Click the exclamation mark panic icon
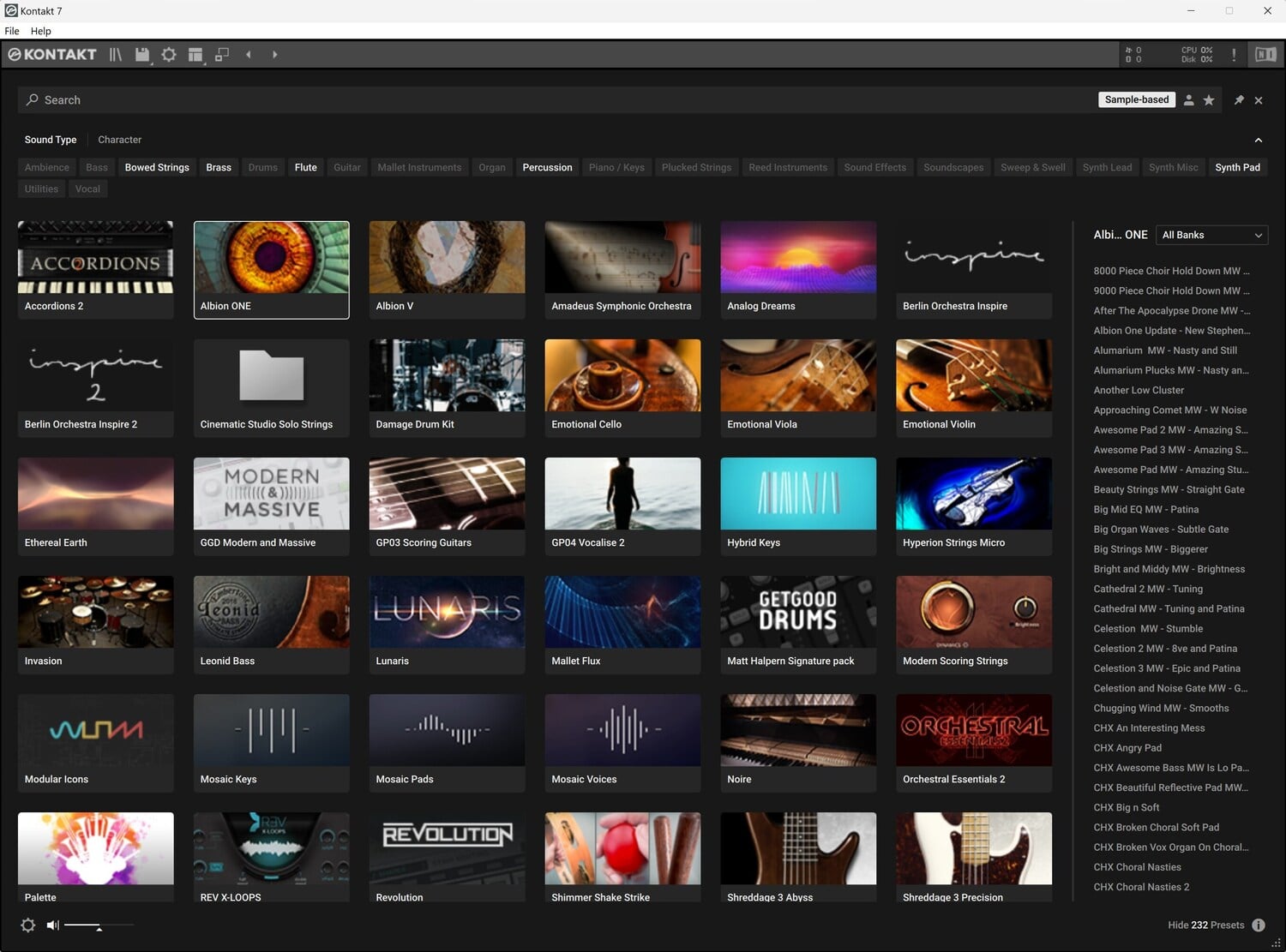This screenshot has width=1286, height=952. pyautogui.click(x=1234, y=55)
